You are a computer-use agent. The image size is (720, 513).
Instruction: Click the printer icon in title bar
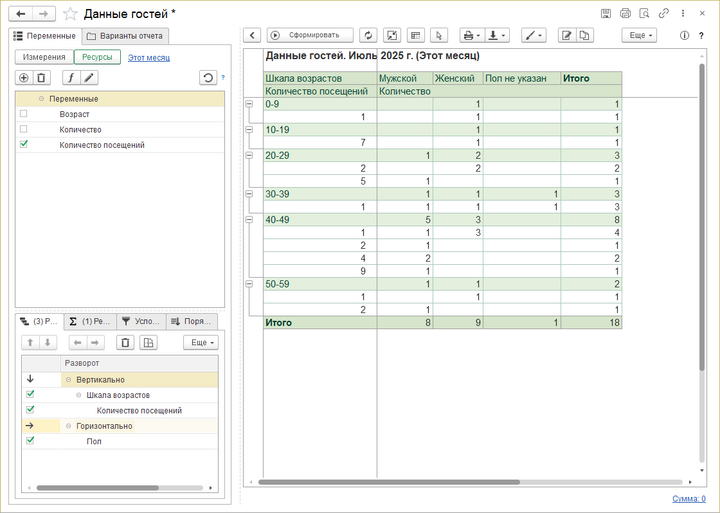pos(625,13)
